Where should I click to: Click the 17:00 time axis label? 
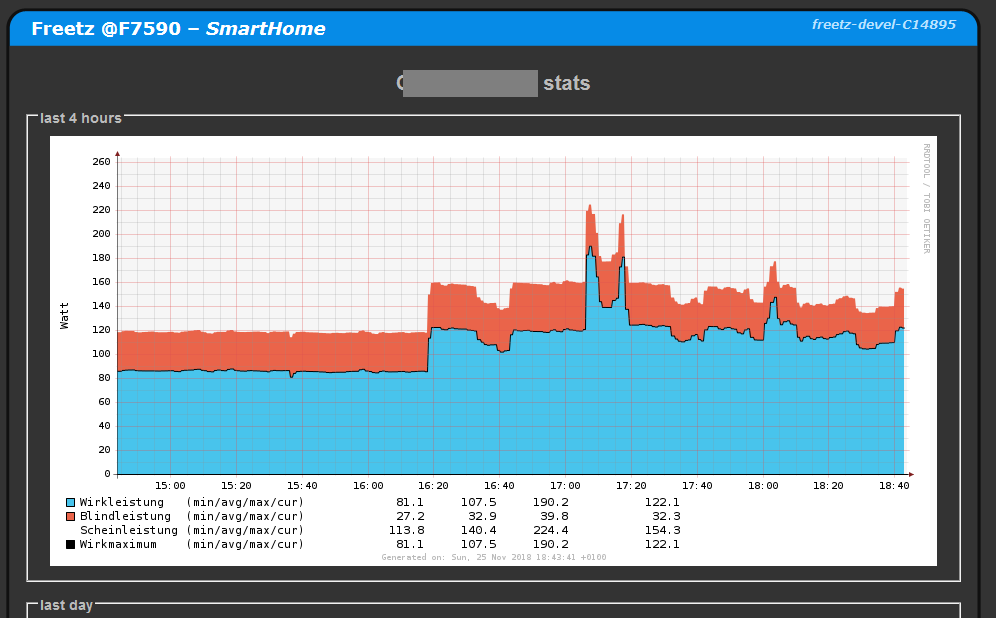click(565, 485)
